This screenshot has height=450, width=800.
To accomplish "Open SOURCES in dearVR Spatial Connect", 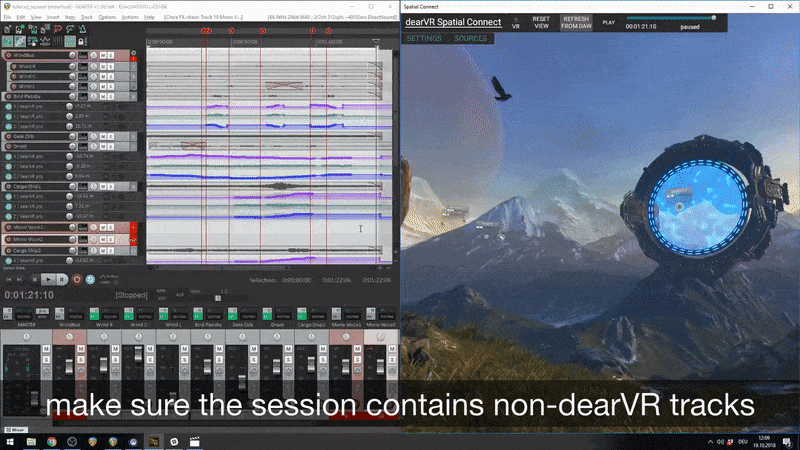I will (470, 38).
